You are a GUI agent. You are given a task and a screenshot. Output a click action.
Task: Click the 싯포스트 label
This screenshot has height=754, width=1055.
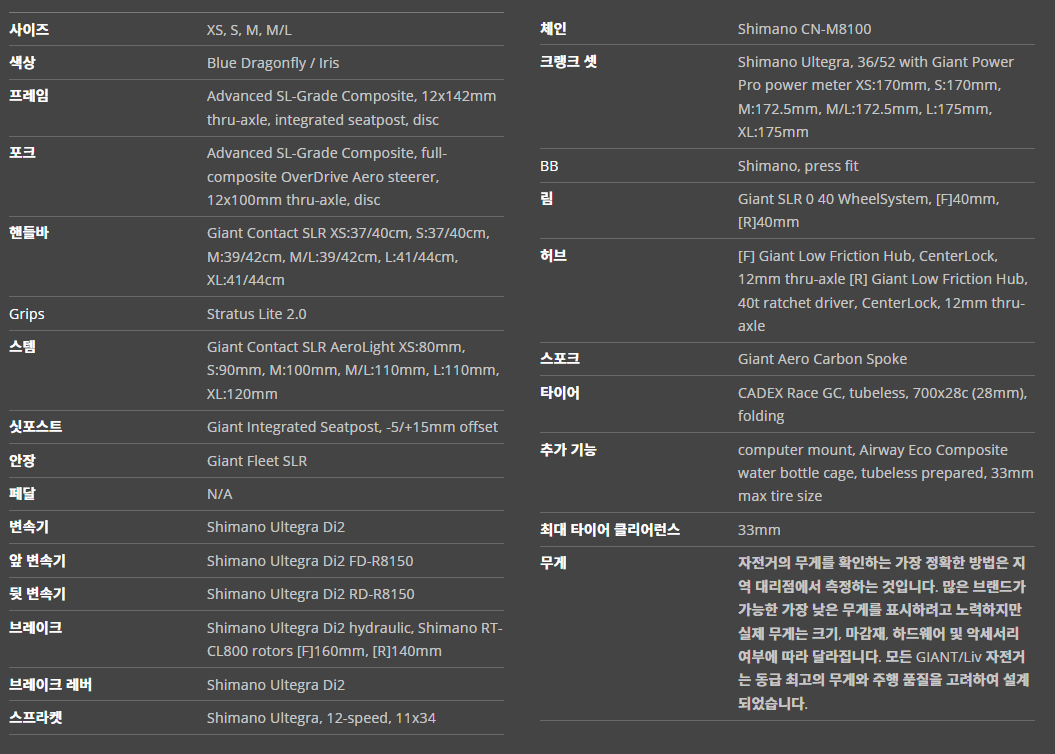(36, 426)
